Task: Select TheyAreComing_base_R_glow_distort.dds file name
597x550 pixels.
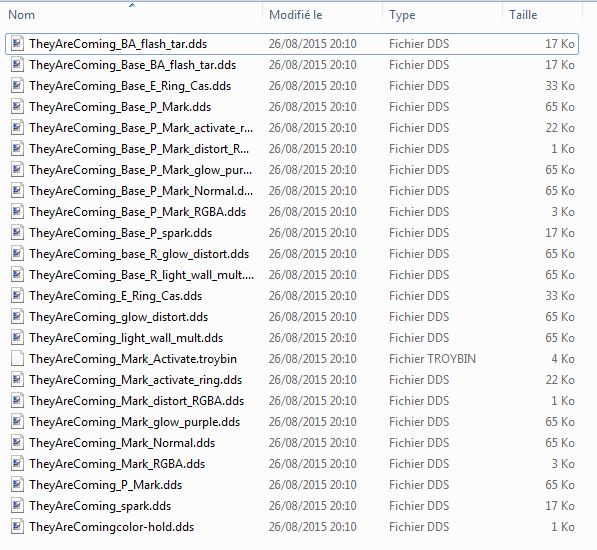Action: (x=139, y=254)
